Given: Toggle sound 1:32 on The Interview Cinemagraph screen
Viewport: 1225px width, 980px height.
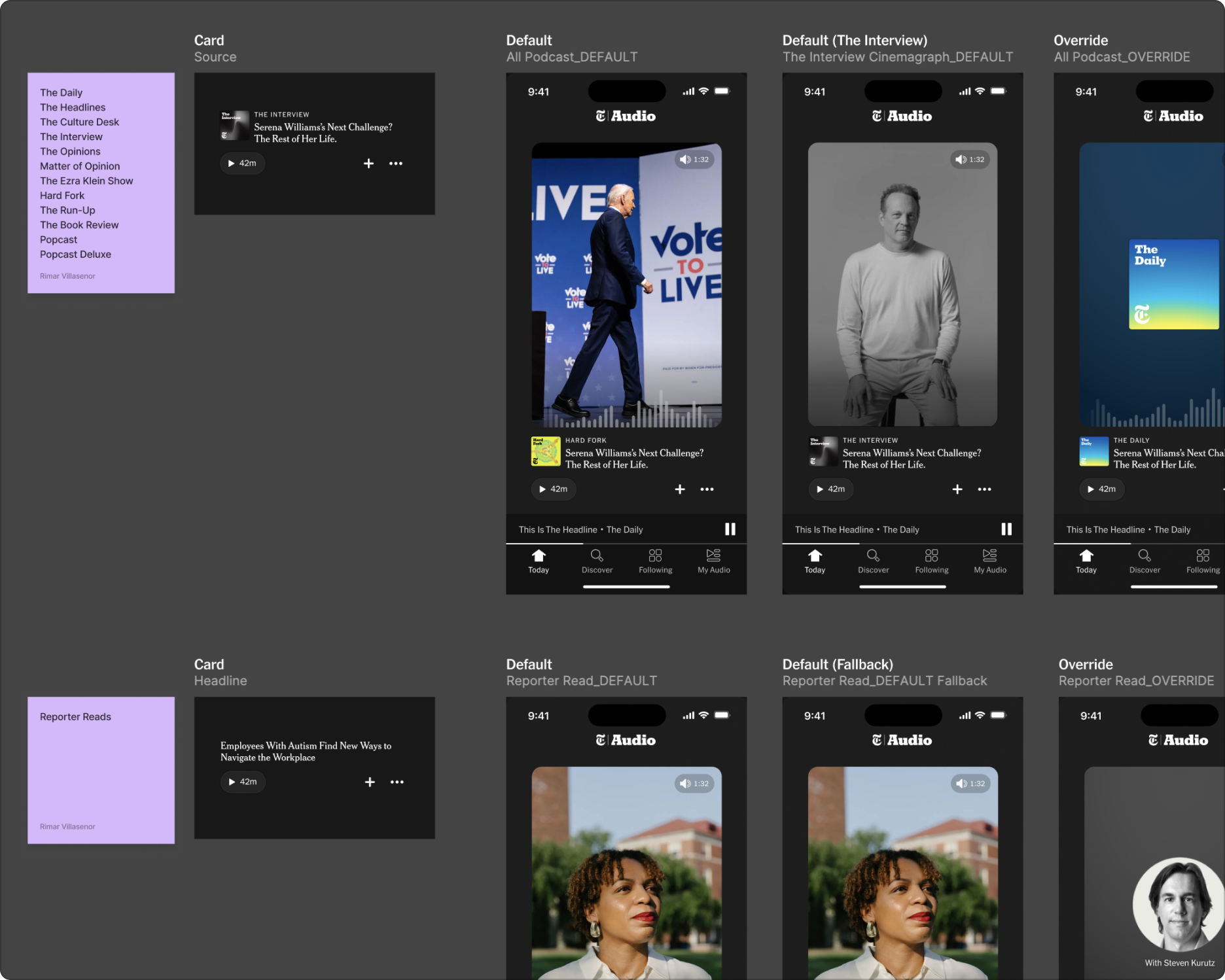Looking at the screenshot, I should [x=970, y=160].
